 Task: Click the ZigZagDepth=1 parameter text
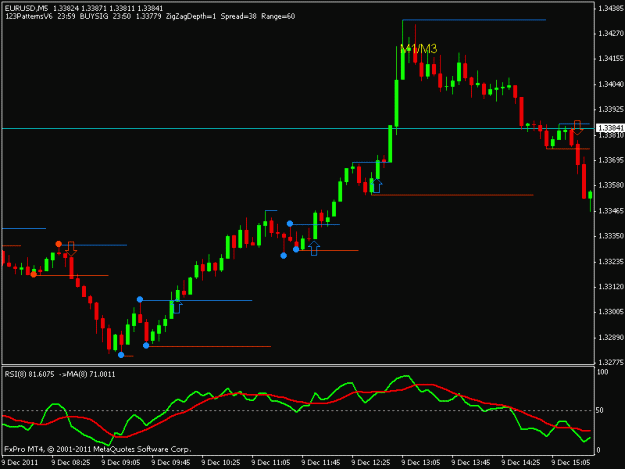point(191,16)
